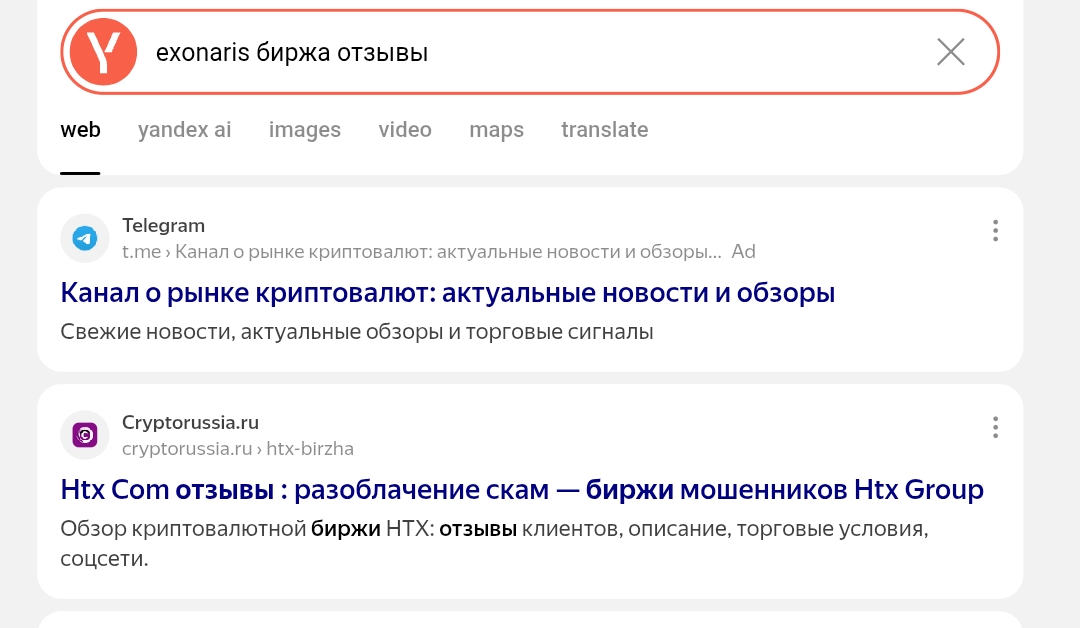Open the Htx Com отзывы article on Cryptorussia

point(522,489)
